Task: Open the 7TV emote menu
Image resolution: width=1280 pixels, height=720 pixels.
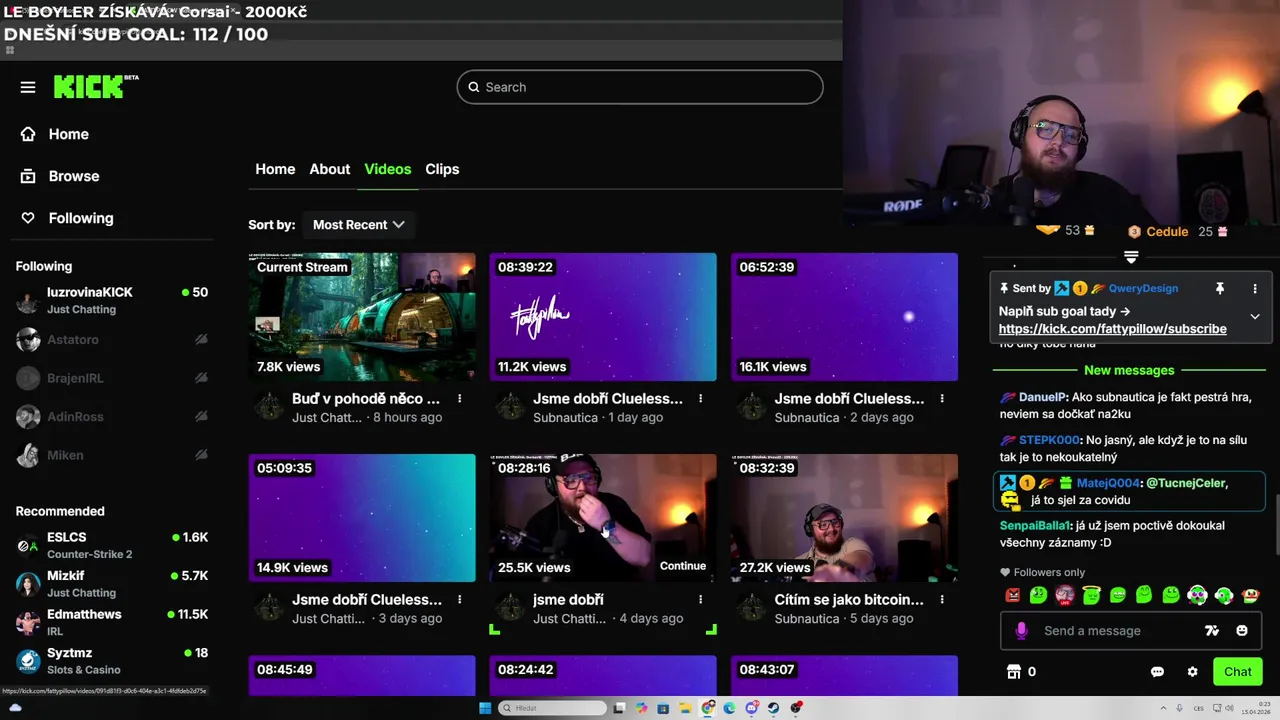Action: point(1212,631)
